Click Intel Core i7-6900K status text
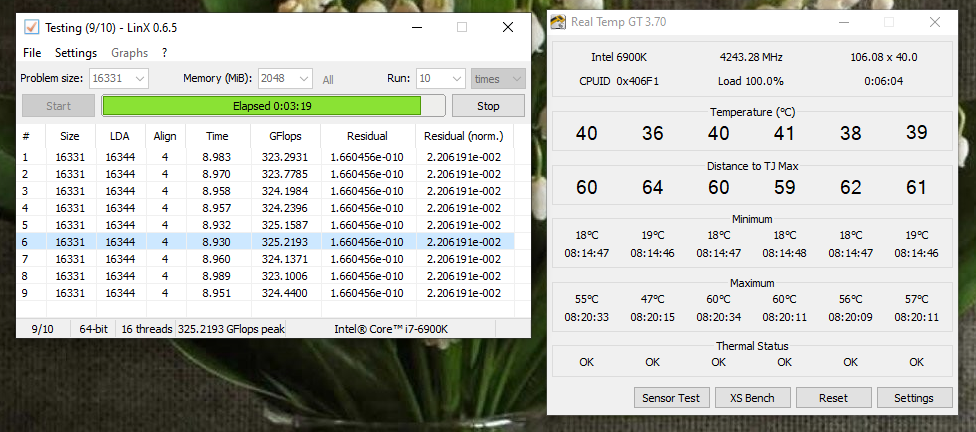976x432 pixels. (391, 329)
